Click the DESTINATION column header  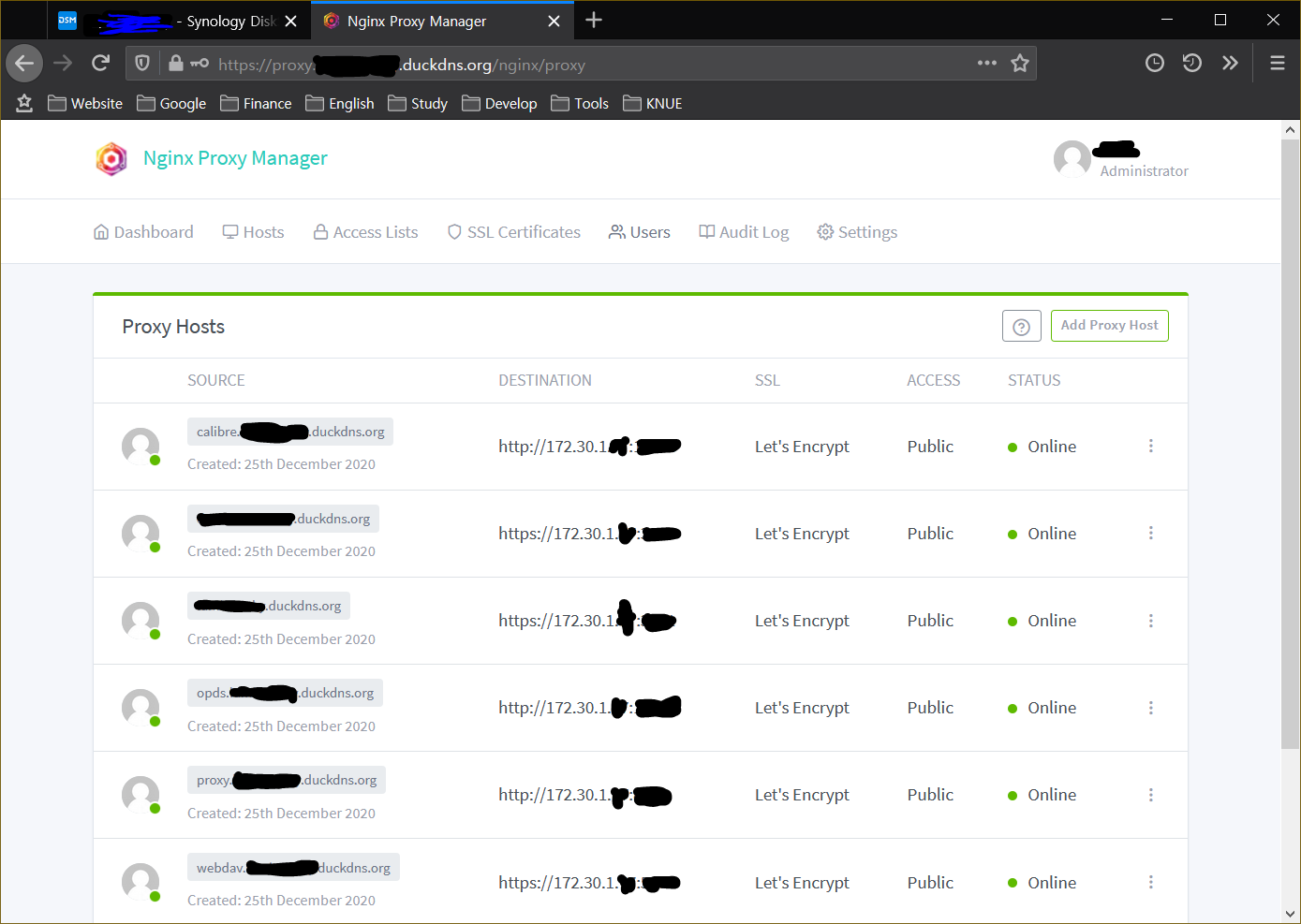[x=545, y=380]
